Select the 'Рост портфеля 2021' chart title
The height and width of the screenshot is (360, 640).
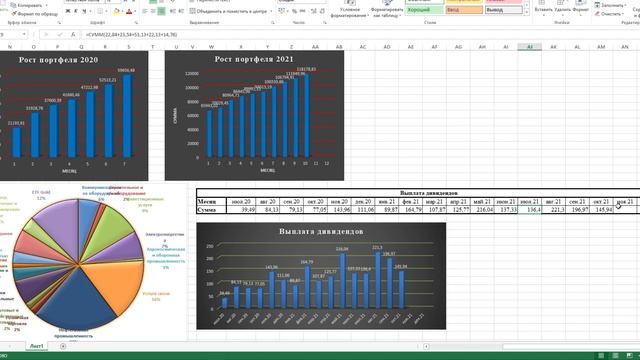[x=254, y=59]
